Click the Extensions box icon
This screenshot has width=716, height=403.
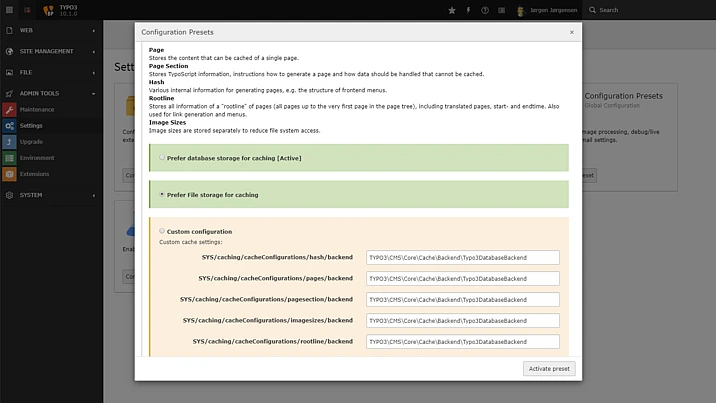(9, 174)
